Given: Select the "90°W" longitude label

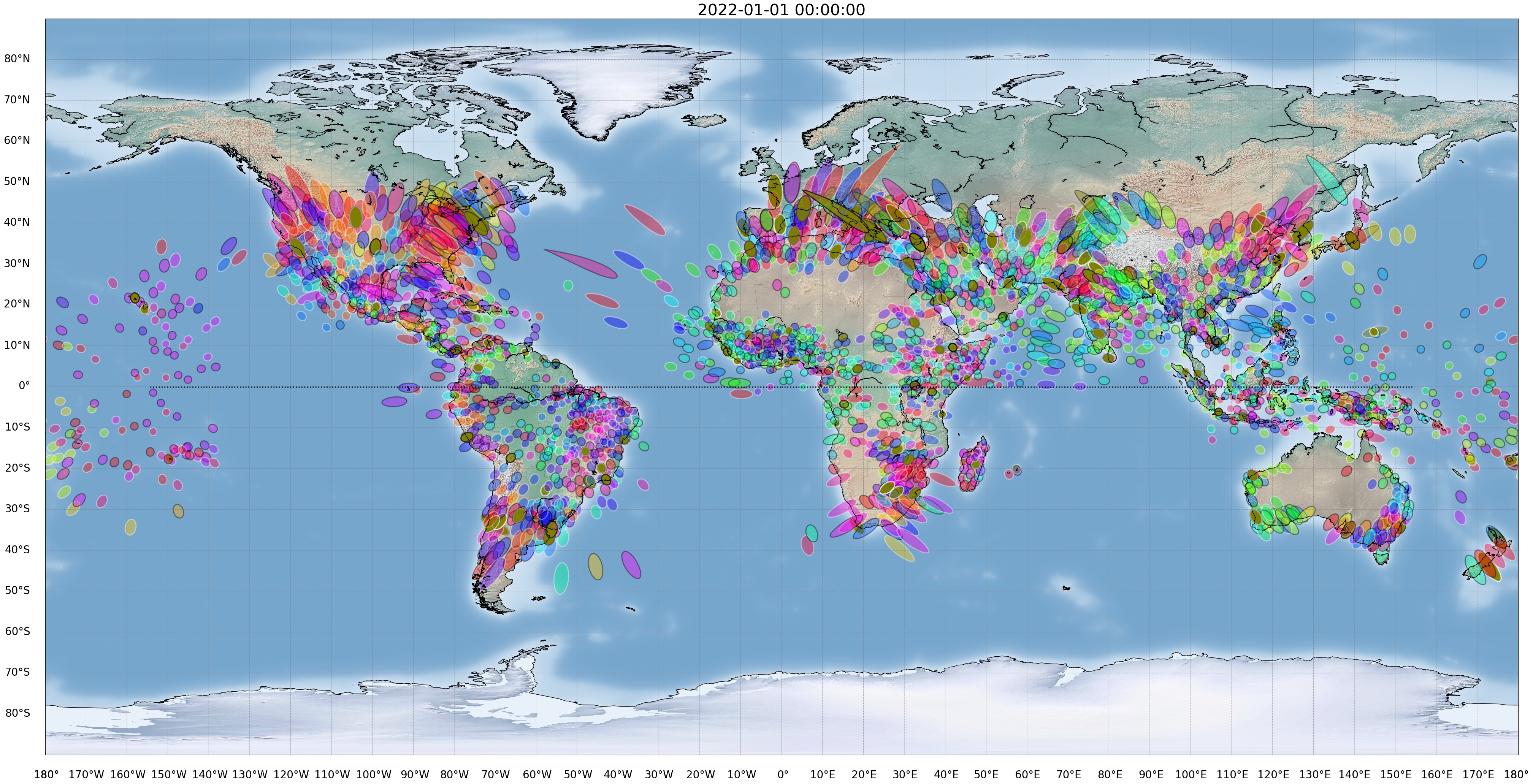Looking at the screenshot, I should coord(414,774).
